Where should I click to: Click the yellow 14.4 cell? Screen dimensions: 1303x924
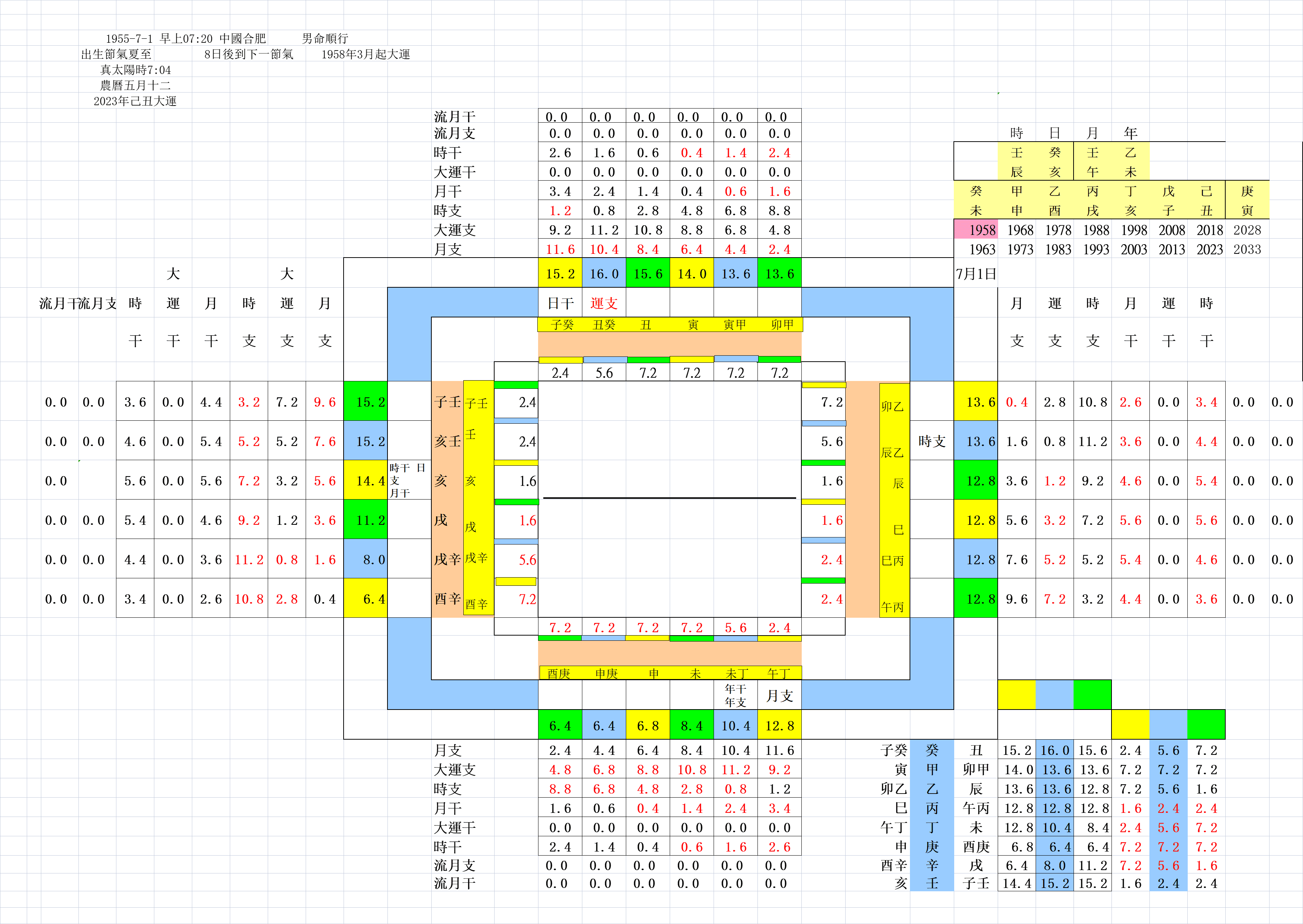point(366,480)
